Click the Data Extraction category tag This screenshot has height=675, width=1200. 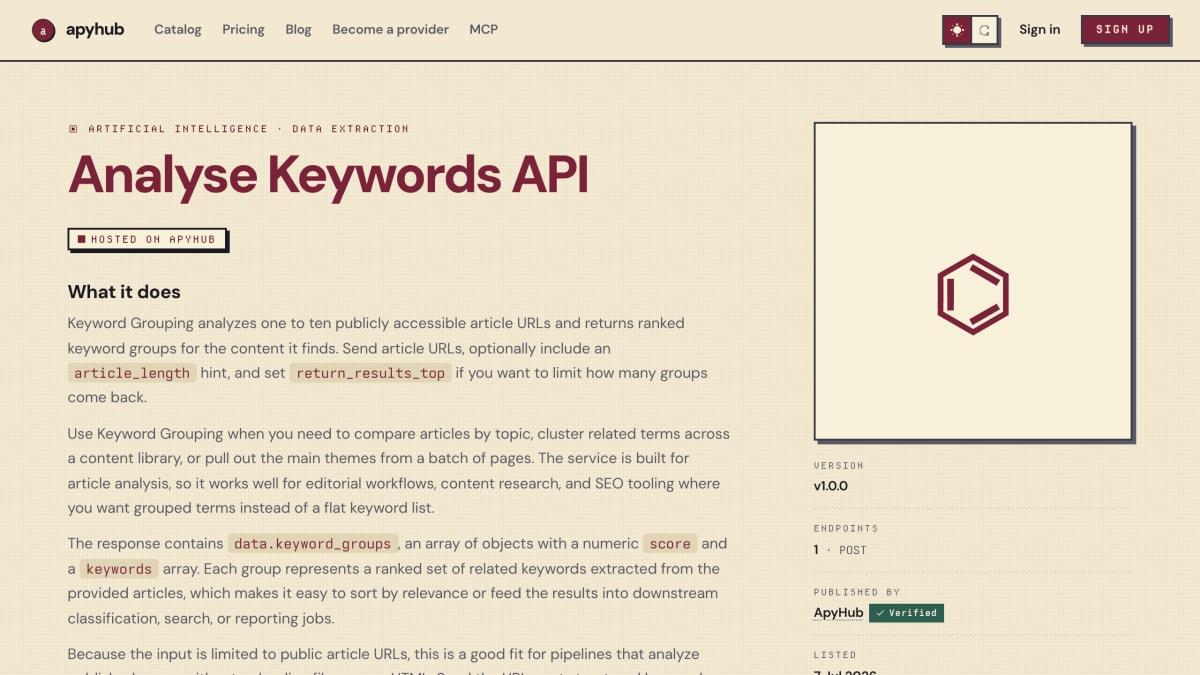click(x=350, y=129)
